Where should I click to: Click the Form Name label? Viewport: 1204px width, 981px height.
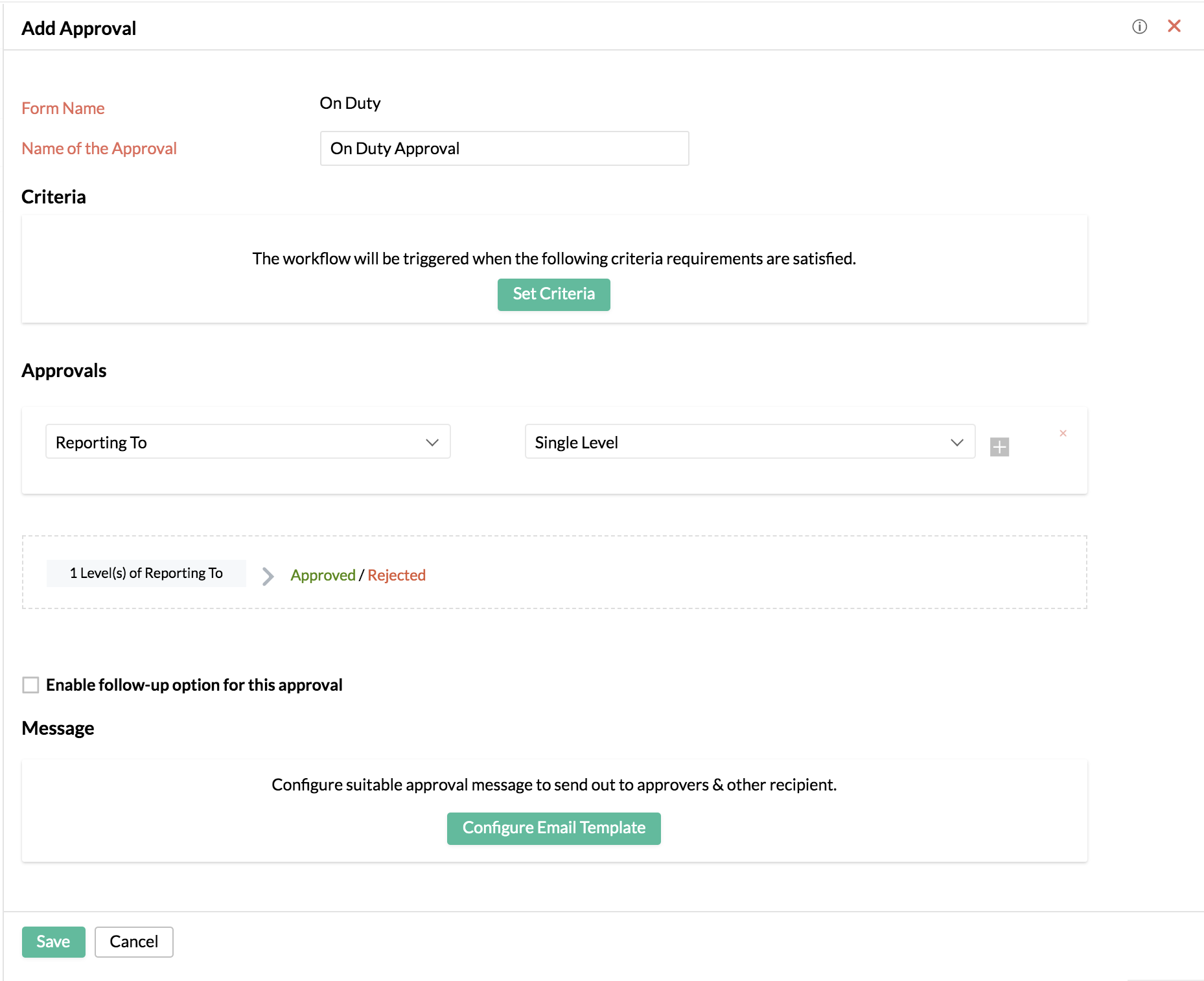click(x=63, y=108)
